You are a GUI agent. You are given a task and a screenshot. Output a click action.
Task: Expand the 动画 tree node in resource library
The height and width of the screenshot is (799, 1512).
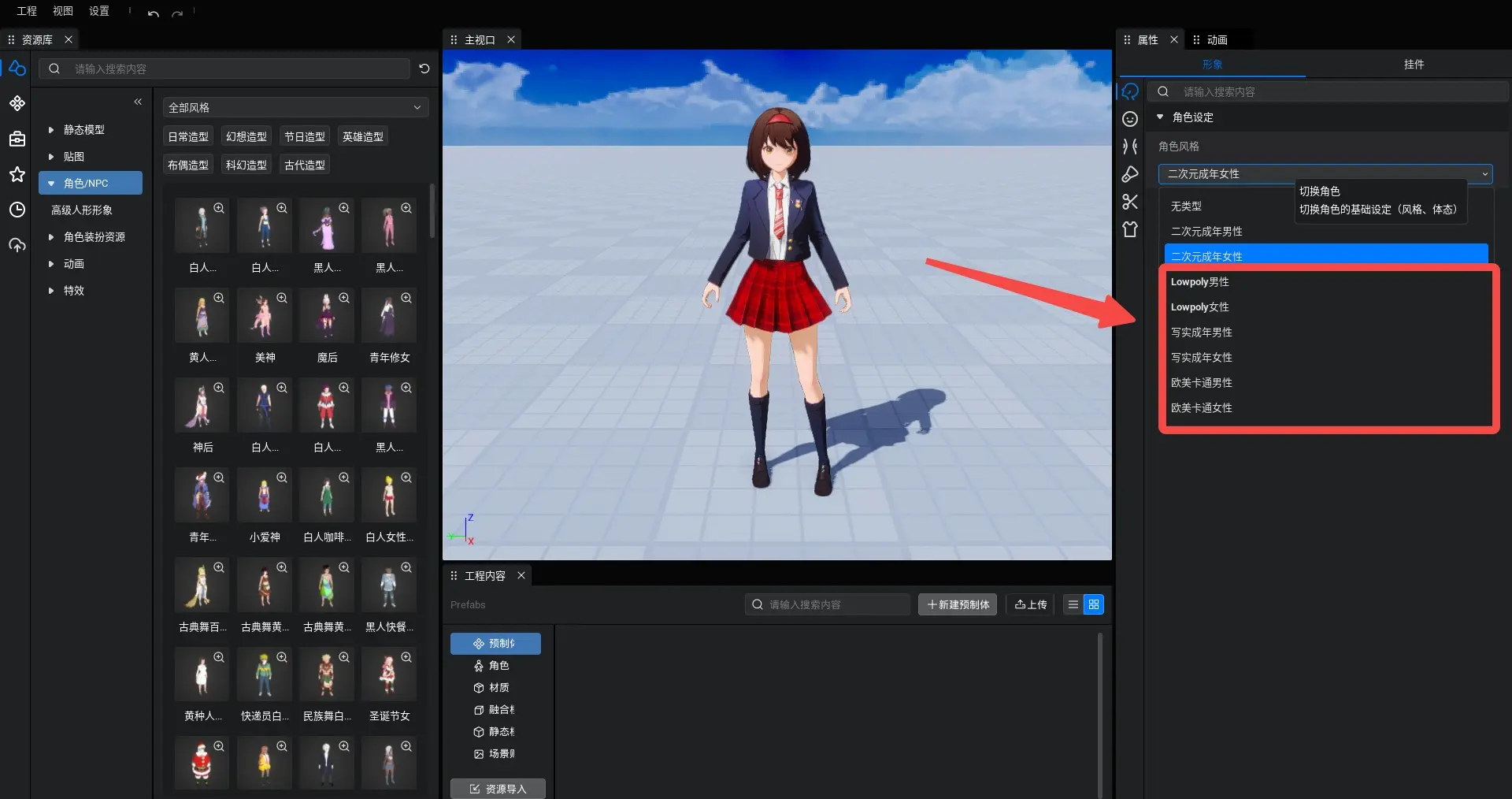pos(51,264)
